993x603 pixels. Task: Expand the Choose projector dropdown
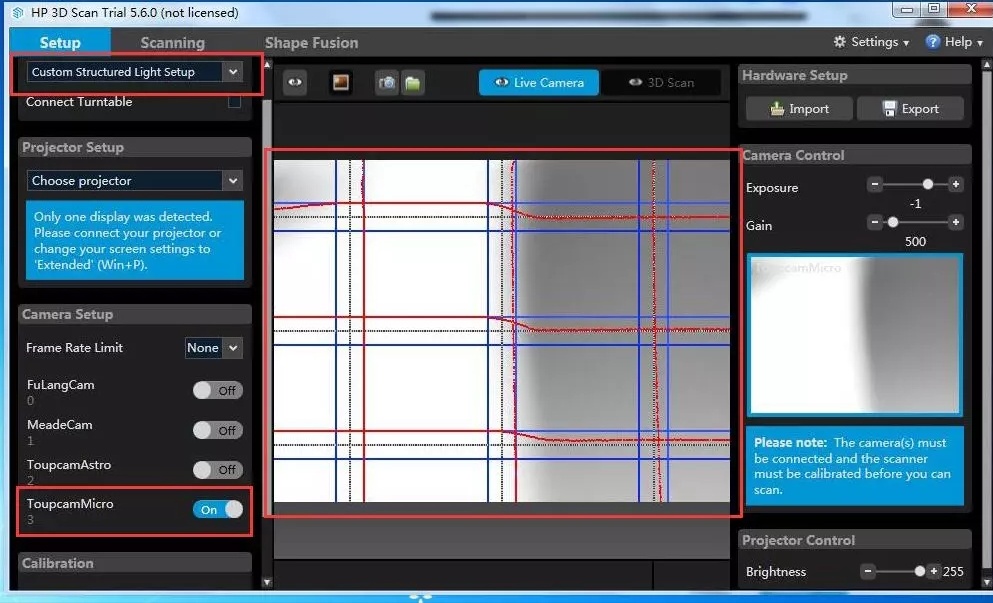click(x=134, y=181)
